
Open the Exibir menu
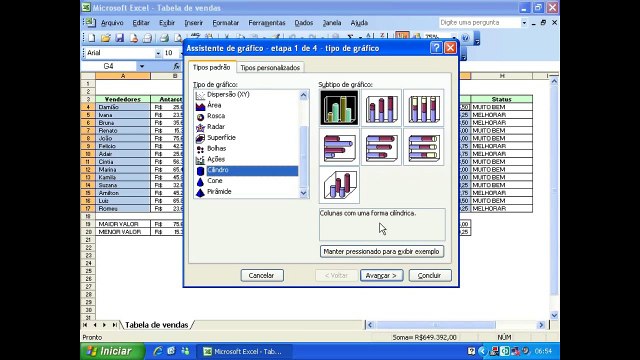tap(167, 23)
